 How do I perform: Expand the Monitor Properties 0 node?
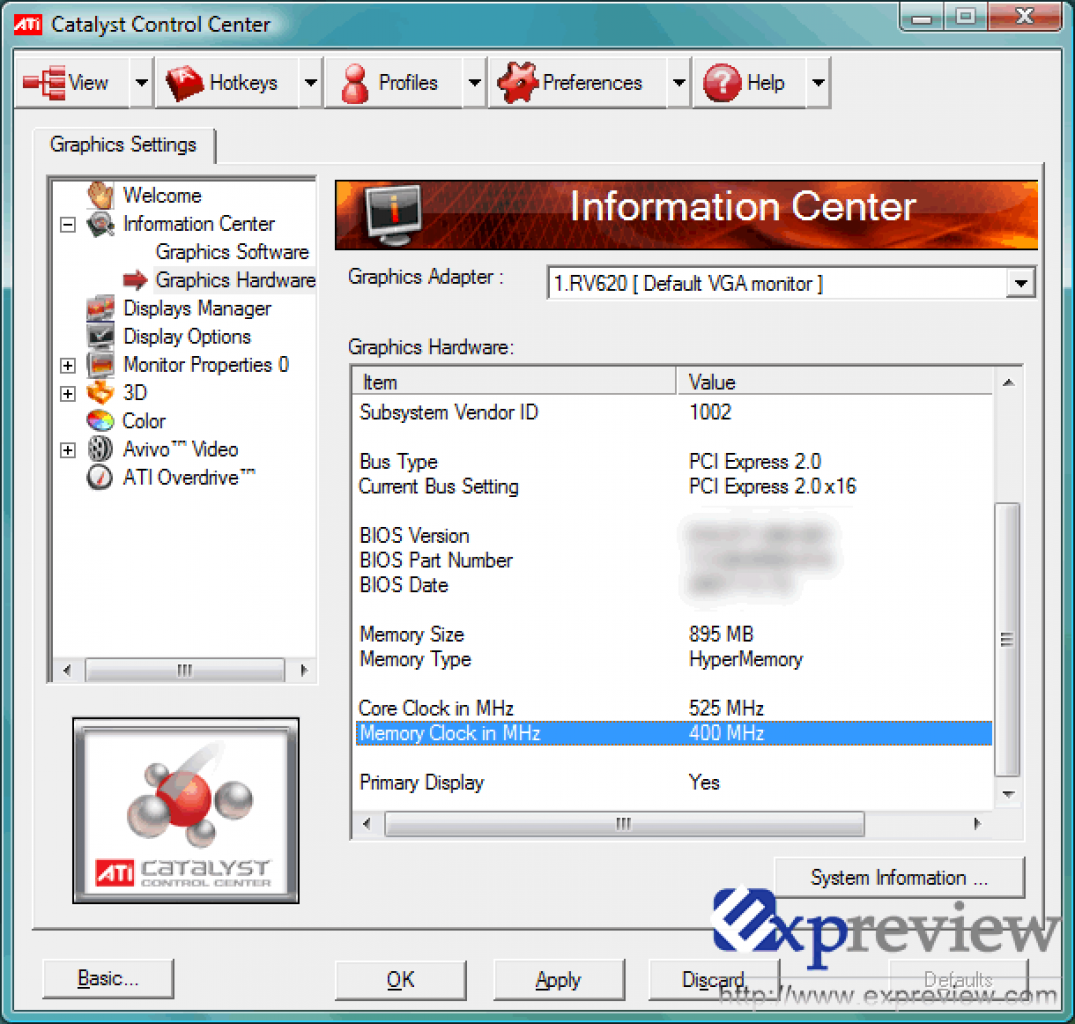pos(68,365)
